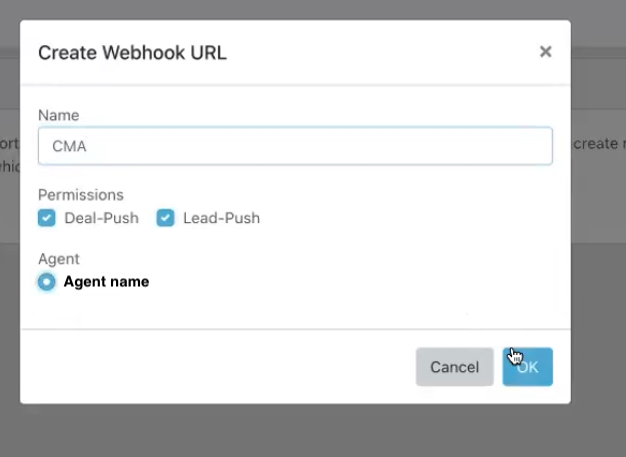Click the dimmed page text left of dialog
This screenshot has width=626, height=457.
point(9,144)
